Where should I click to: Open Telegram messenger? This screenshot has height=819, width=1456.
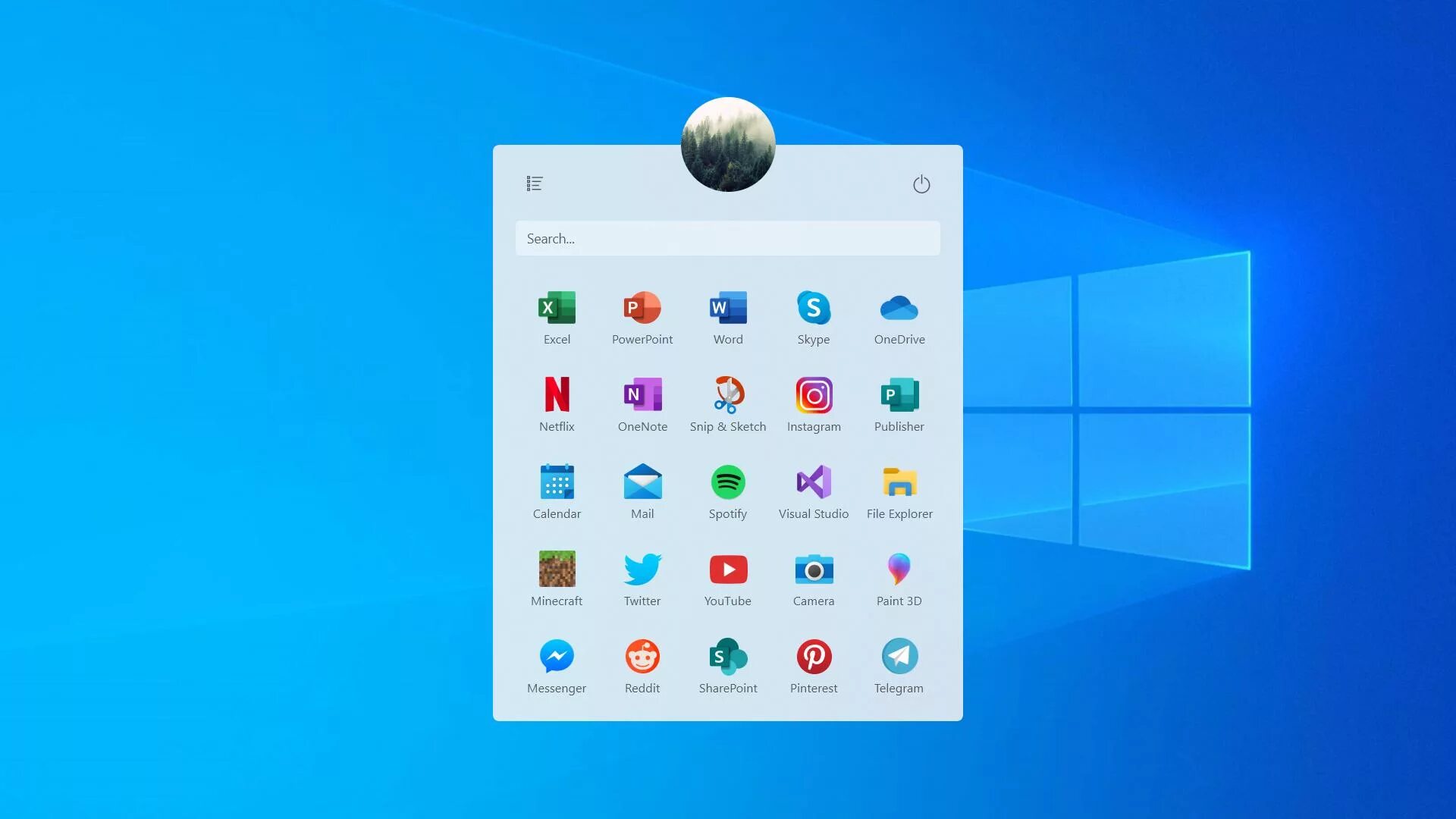(x=899, y=656)
